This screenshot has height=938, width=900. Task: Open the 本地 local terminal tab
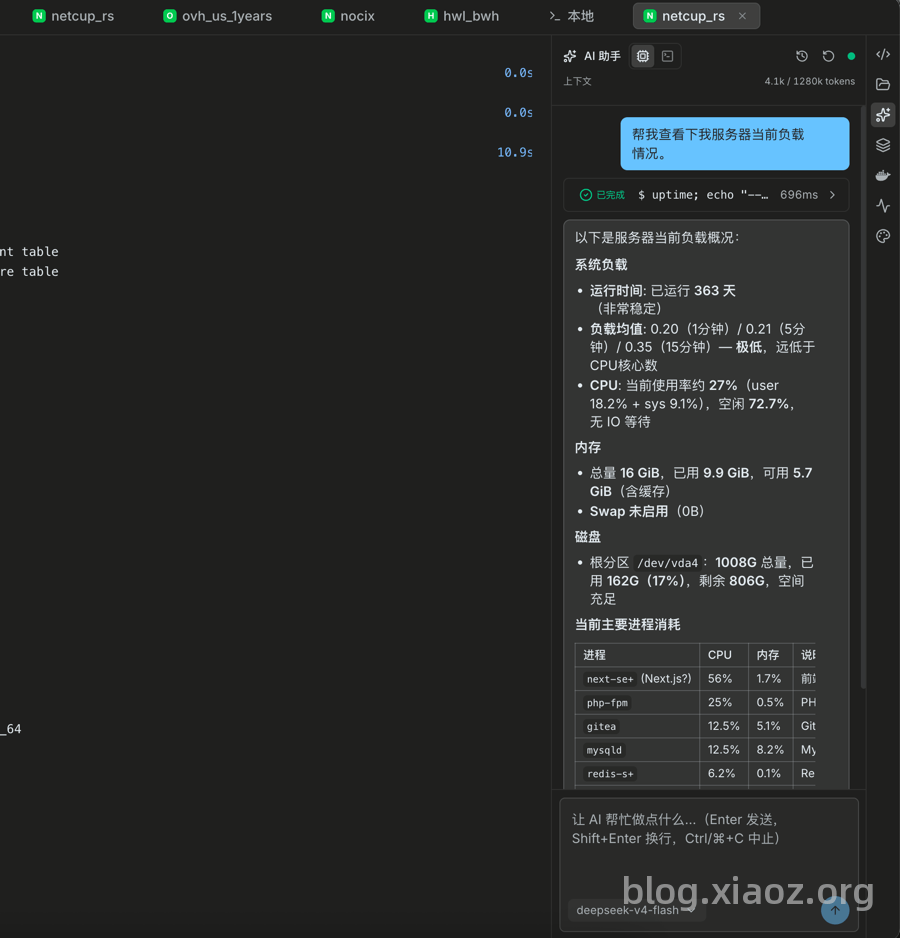tap(572, 16)
